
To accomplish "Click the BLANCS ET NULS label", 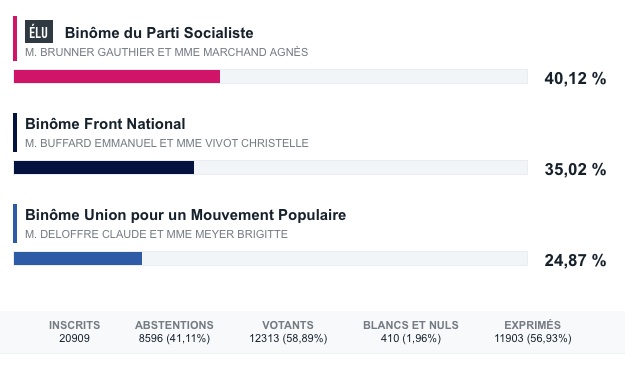I will click(411, 325).
